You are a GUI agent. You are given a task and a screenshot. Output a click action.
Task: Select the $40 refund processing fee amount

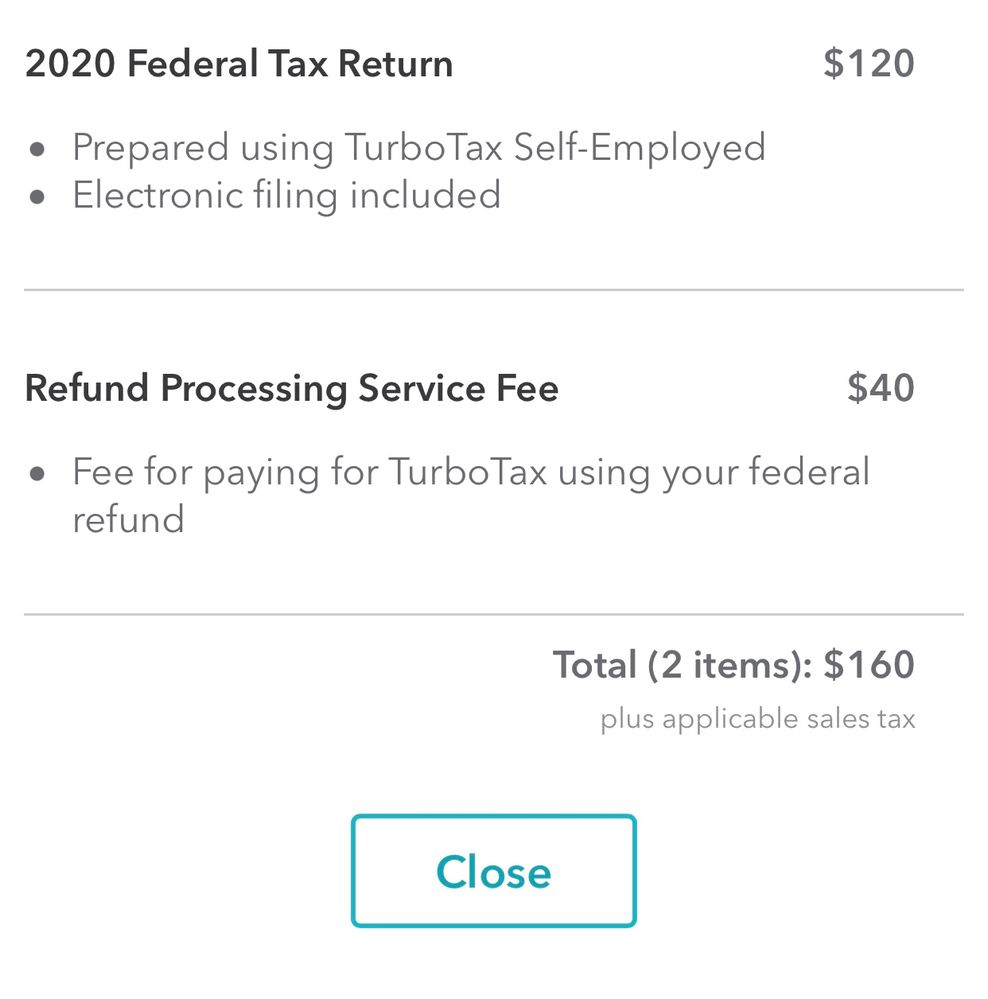coord(880,388)
